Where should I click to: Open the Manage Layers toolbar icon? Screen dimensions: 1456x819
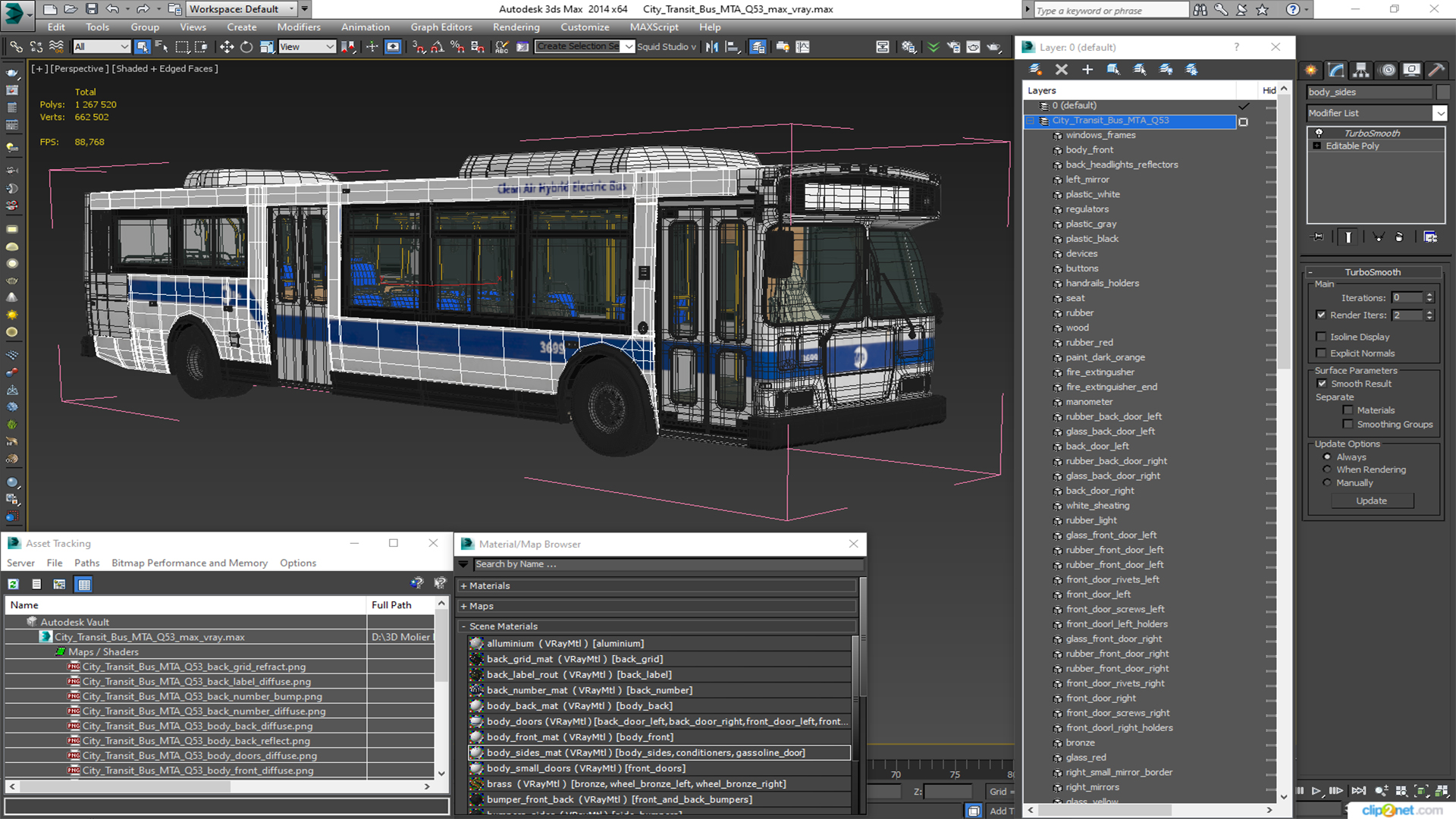click(x=758, y=47)
